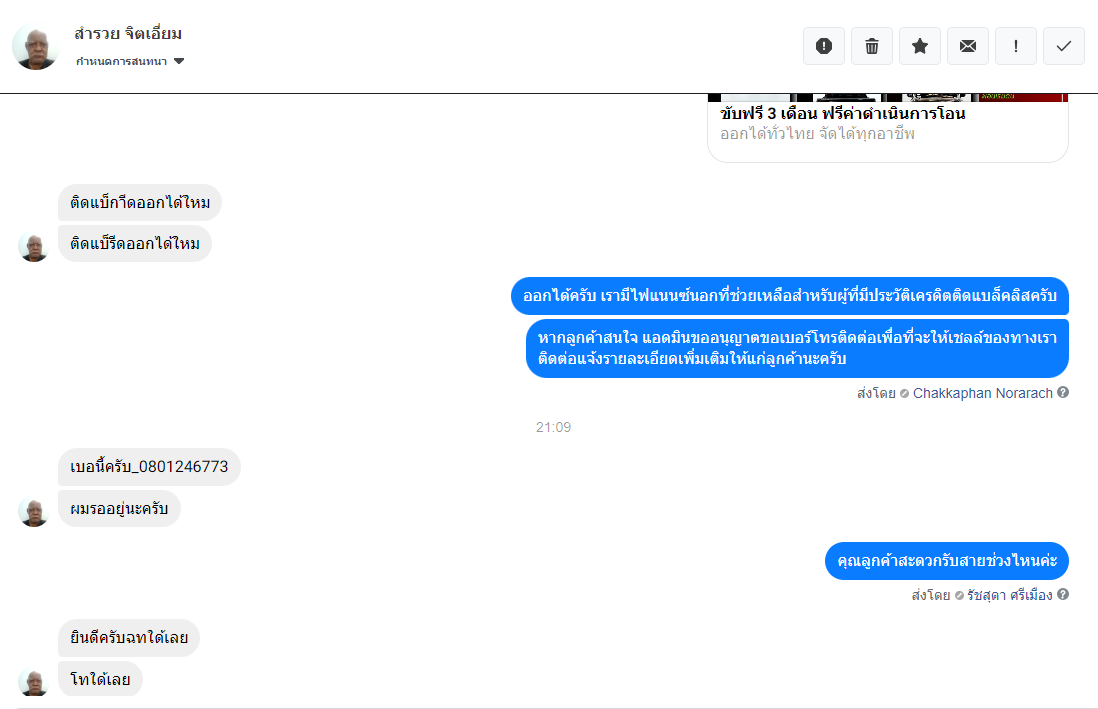Mark conversation done with the checkmark
The height and width of the screenshot is (709, 1098).
coord(1064,46)
